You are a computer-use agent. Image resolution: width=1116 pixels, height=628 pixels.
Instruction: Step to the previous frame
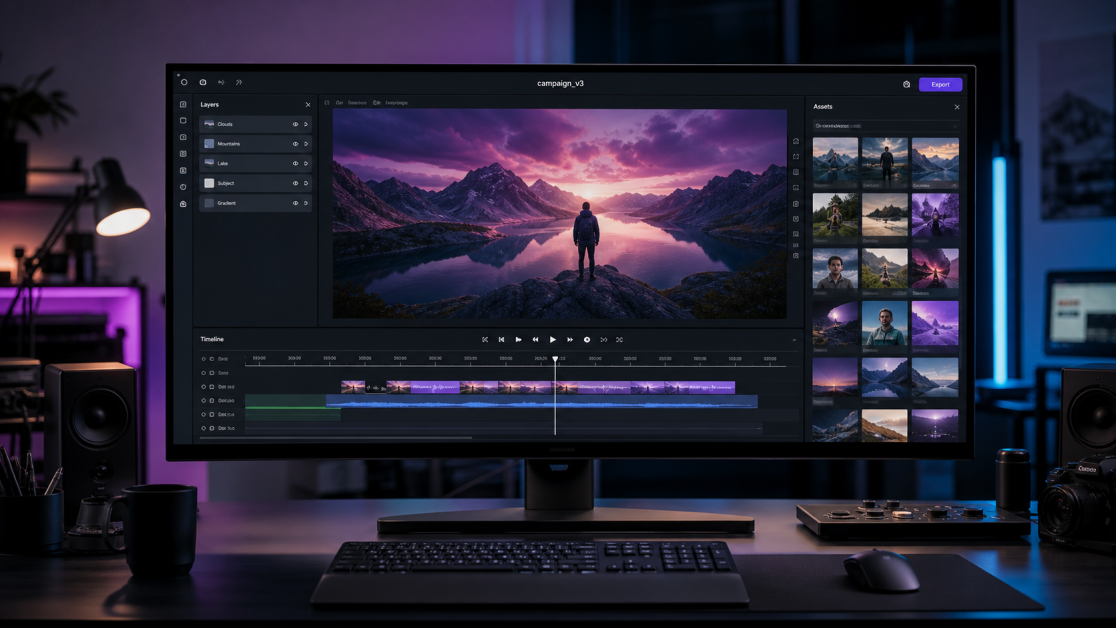(501, 340)
